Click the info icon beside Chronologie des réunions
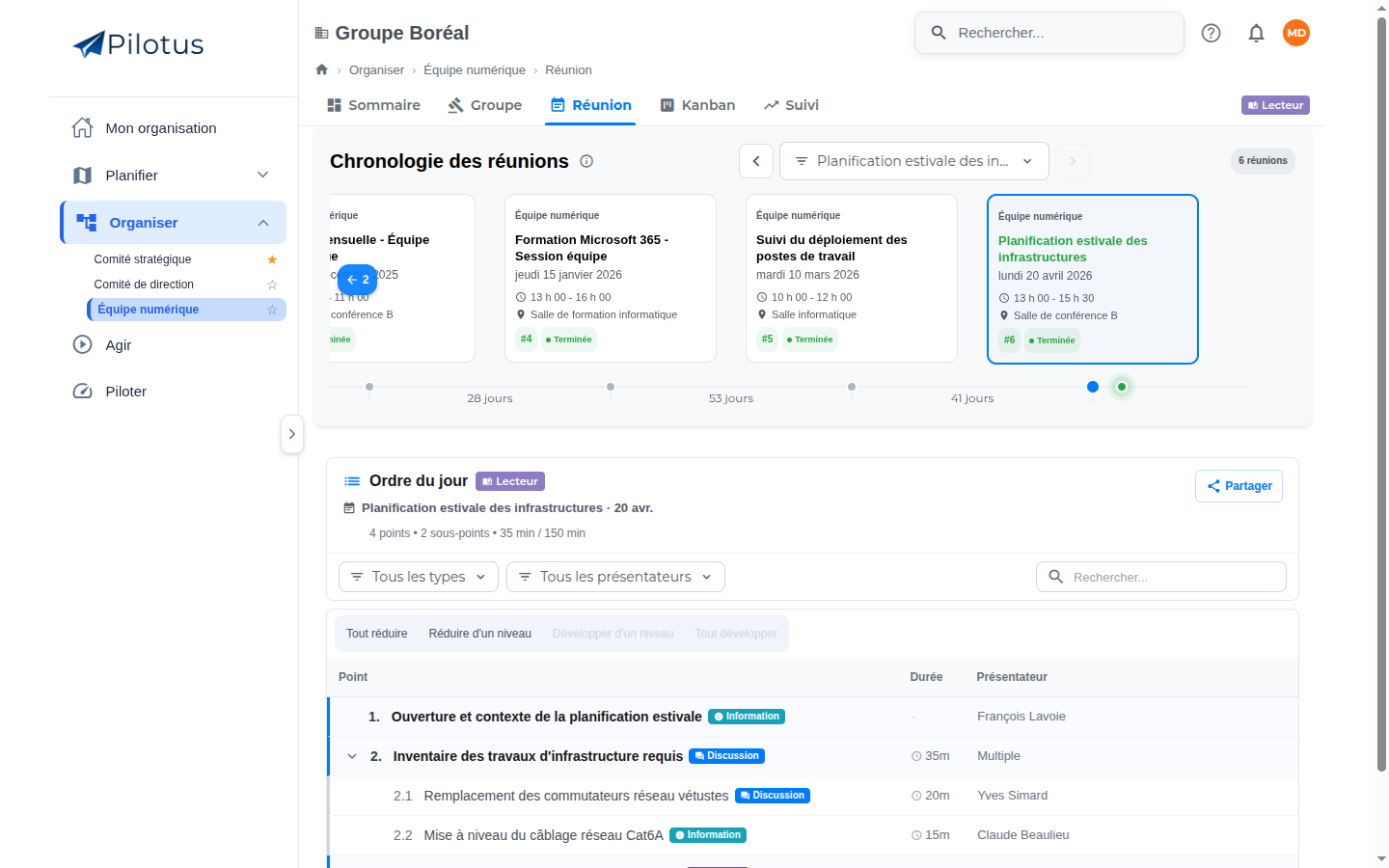This screenshot has width=1389, height=868. pyautogui.click(x=586, y=161)
